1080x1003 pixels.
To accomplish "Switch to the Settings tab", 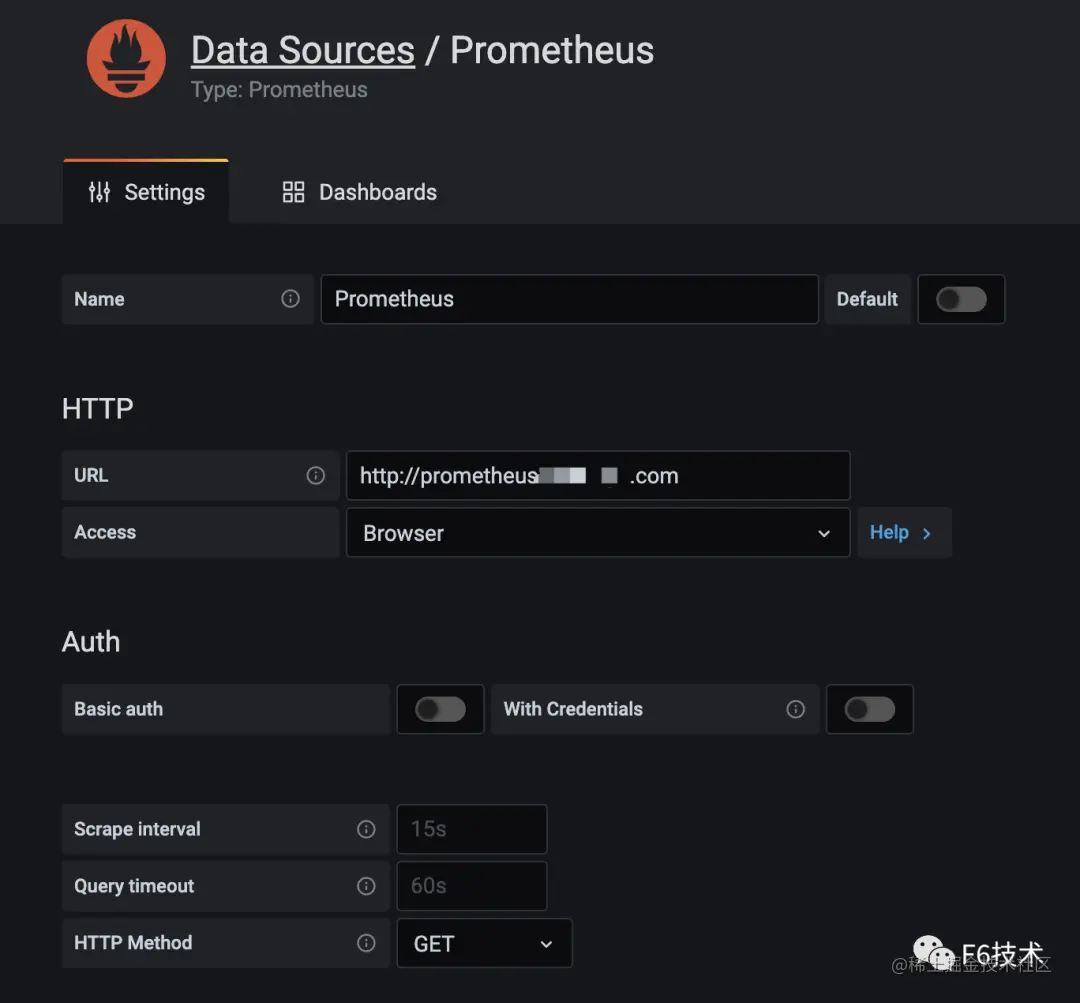I will pyautogui.click(x=147, y=192).
